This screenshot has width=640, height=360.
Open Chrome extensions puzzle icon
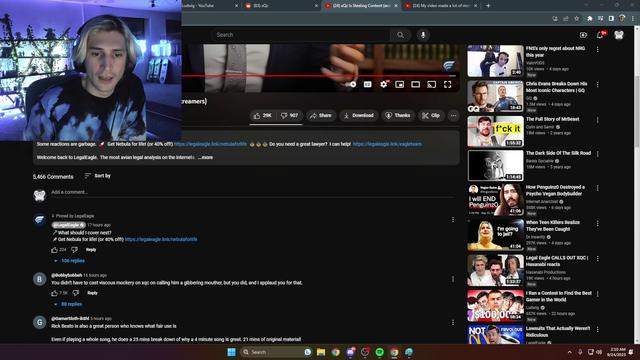click(589, 18)
